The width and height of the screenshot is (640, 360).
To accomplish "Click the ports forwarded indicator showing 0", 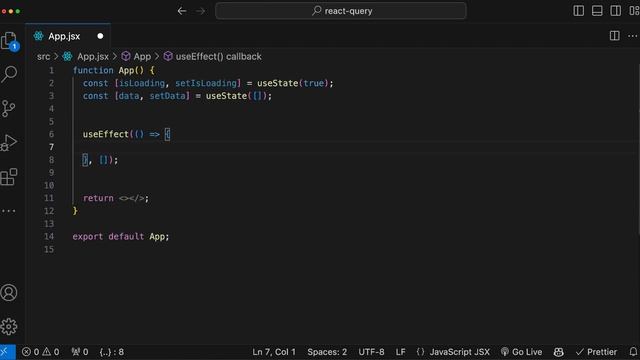I will point(80,352).
